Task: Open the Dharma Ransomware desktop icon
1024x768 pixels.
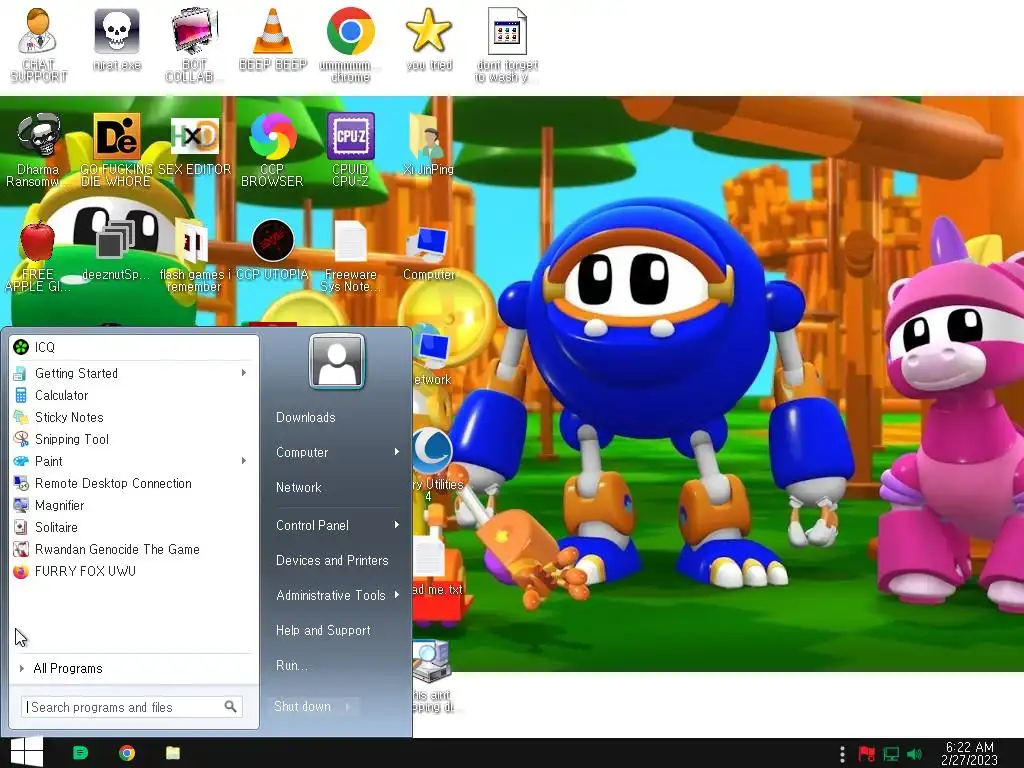Action: (x=38, y=149)
